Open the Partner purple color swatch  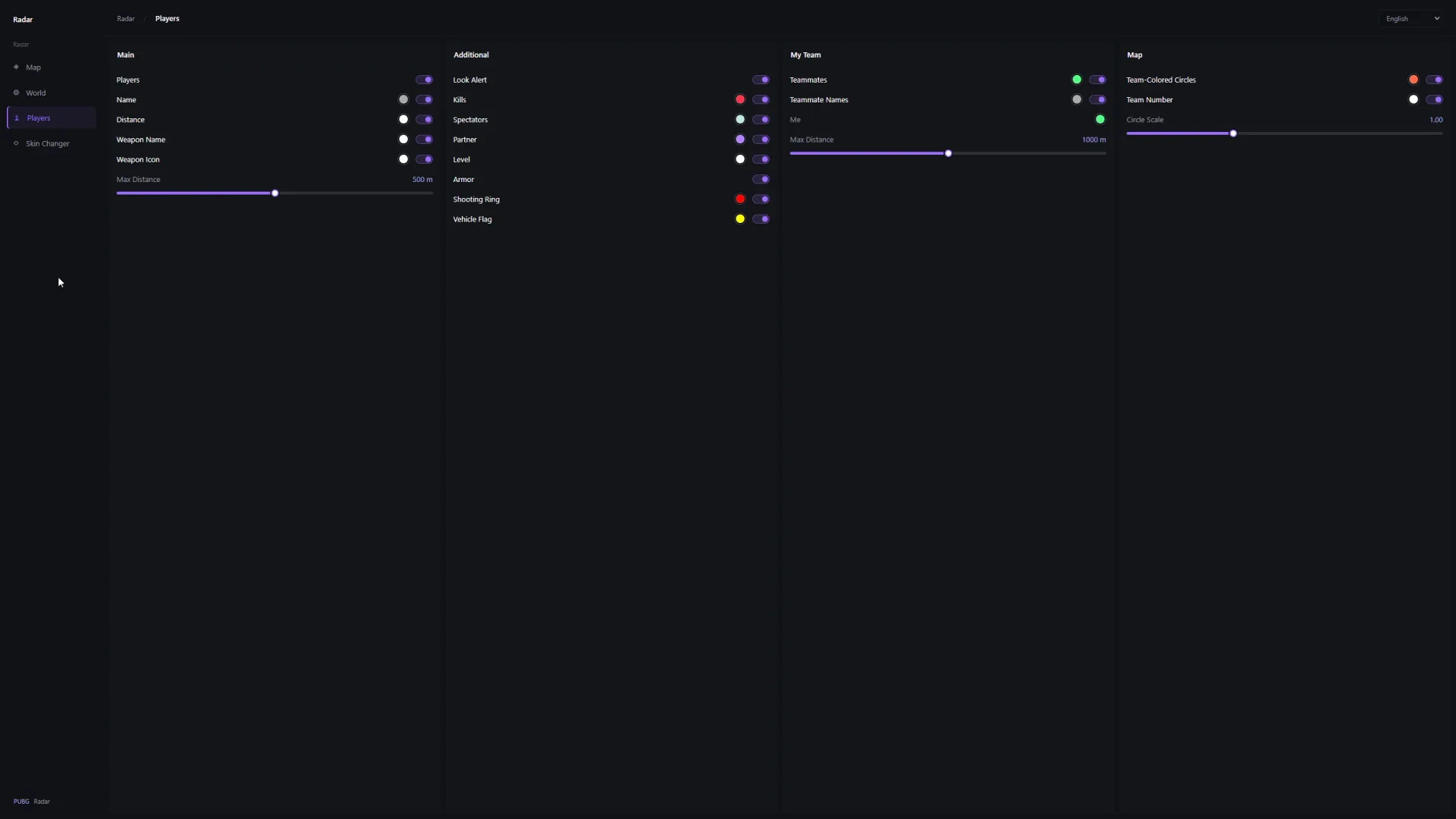tap(740, 140)
